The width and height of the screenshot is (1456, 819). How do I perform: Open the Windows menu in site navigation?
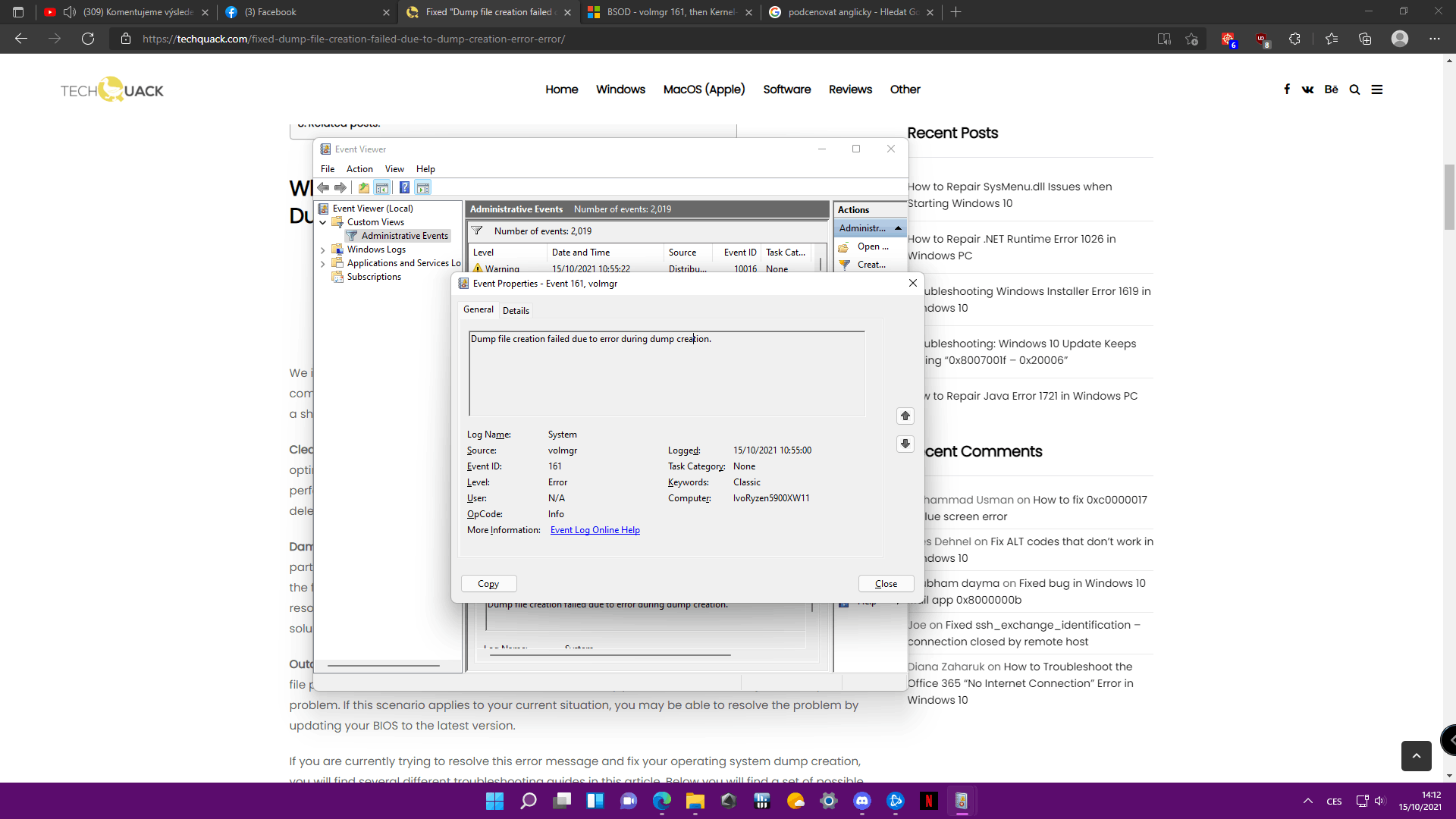620,89
